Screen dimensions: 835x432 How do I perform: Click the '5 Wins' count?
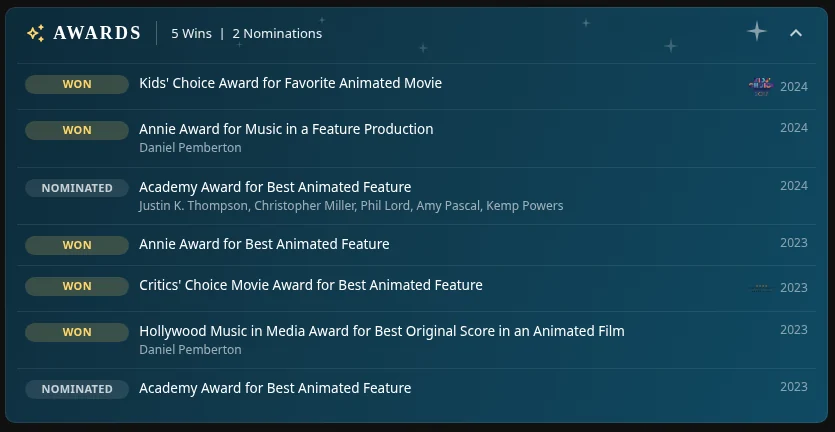[191, 34]
